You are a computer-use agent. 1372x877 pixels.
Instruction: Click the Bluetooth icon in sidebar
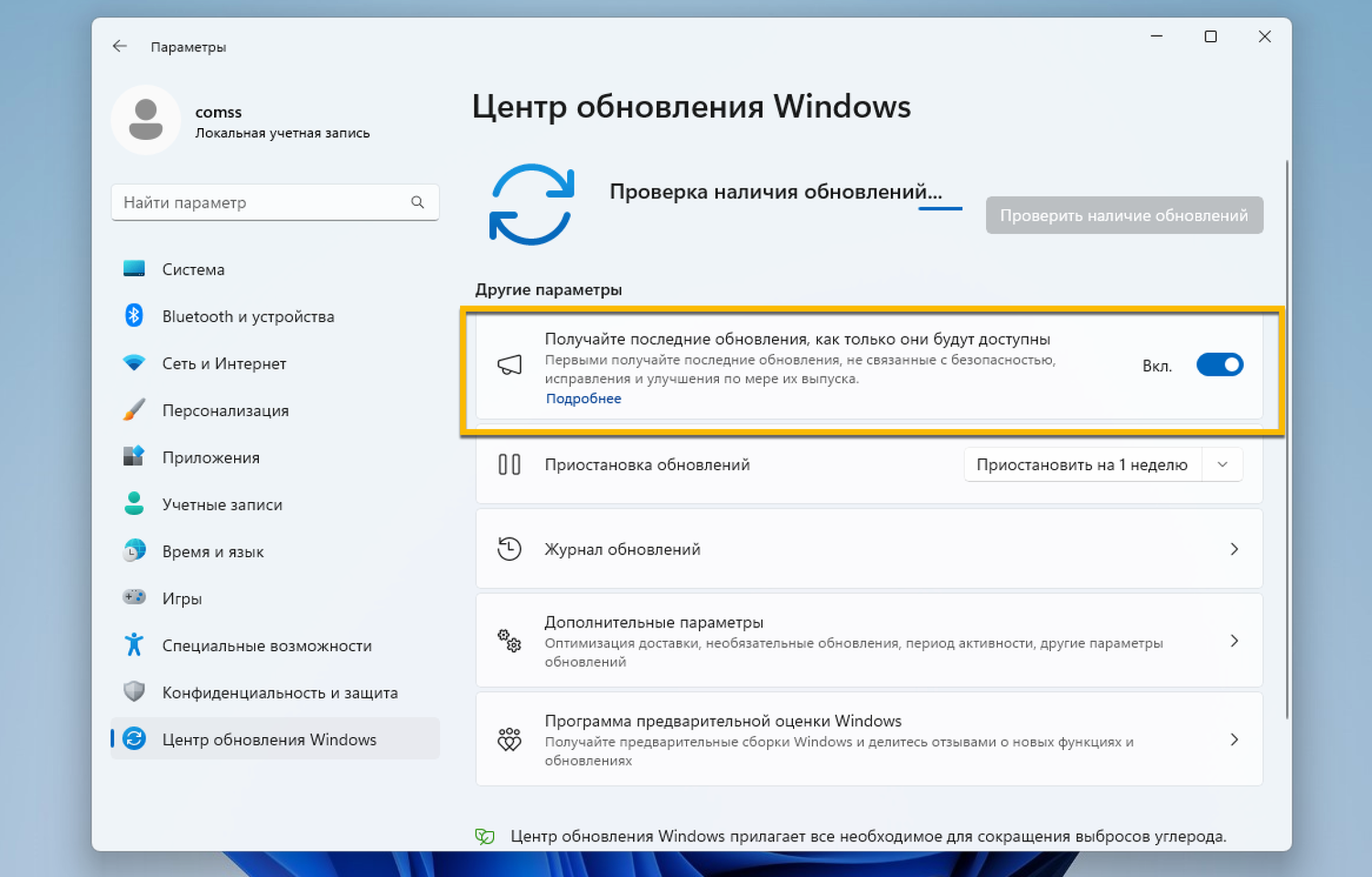coord(134,316)
